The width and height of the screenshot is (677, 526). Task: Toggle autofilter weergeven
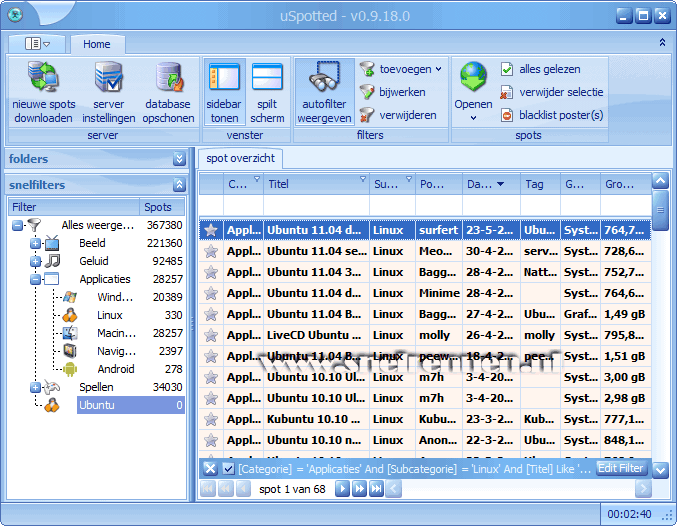(x=324, y=92)
